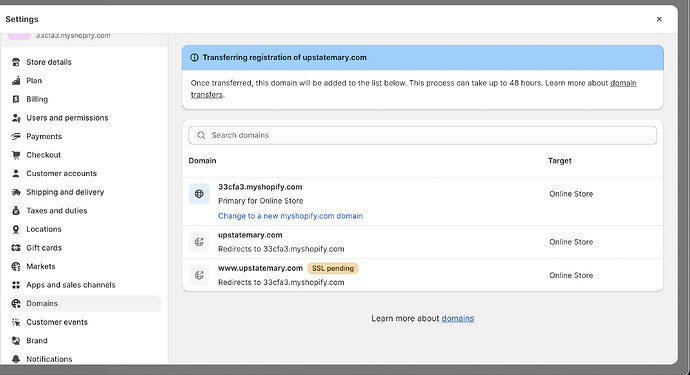Click the magnifier icon in search domains
690x375 pixels.
point(201,135)
